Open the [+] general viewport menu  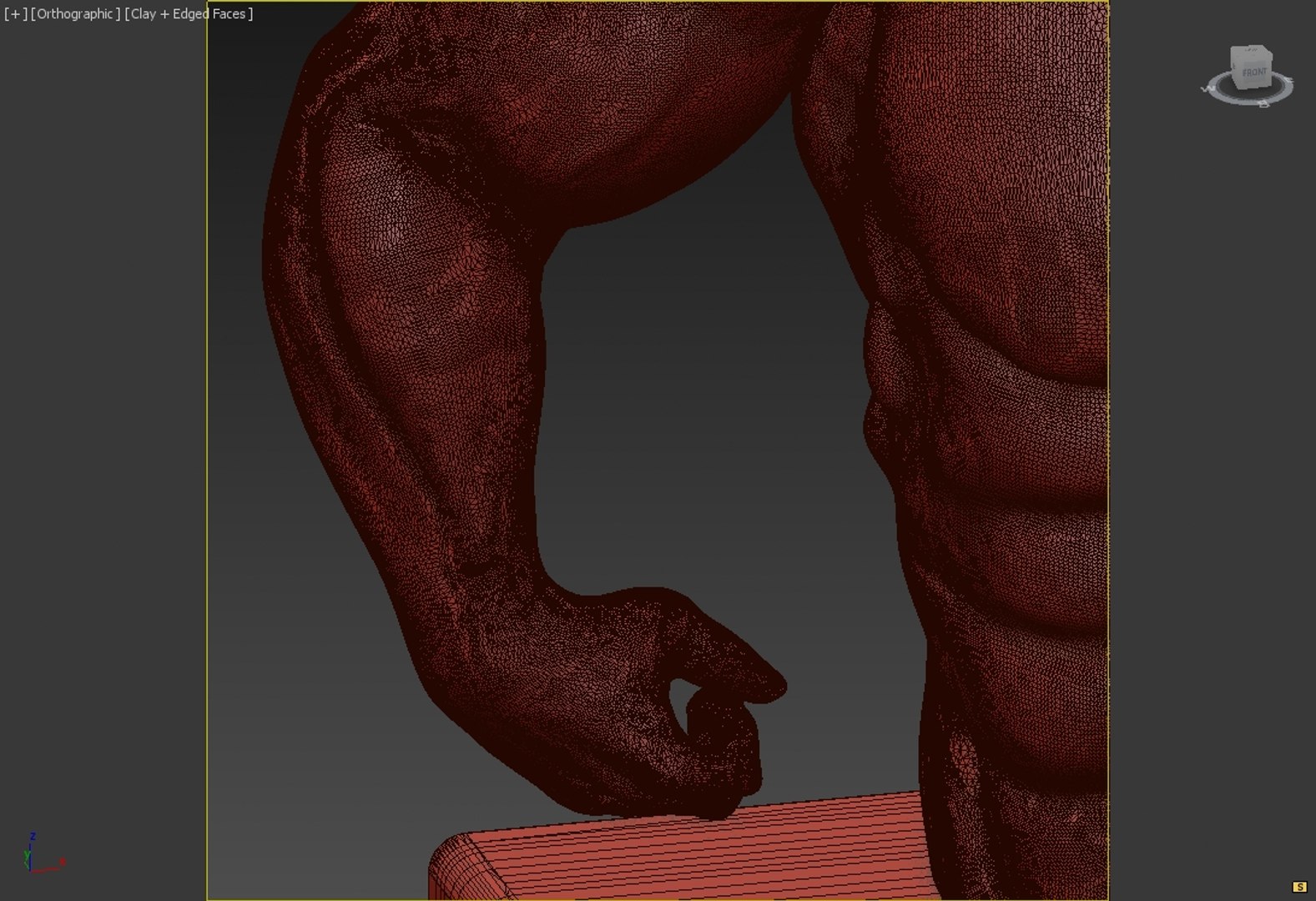(16, 14)
